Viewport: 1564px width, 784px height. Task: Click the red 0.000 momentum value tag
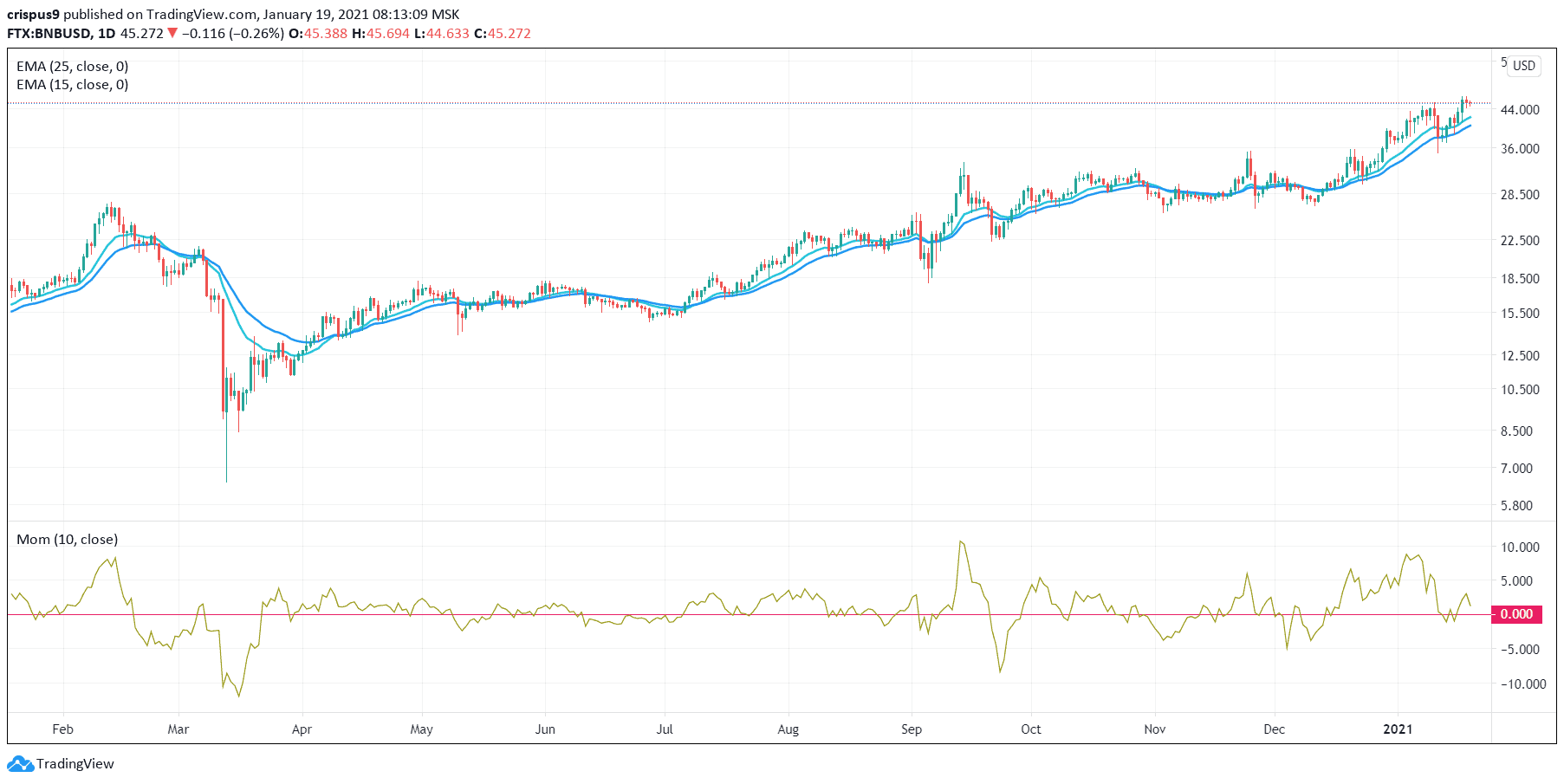[x=1516, y=614]
